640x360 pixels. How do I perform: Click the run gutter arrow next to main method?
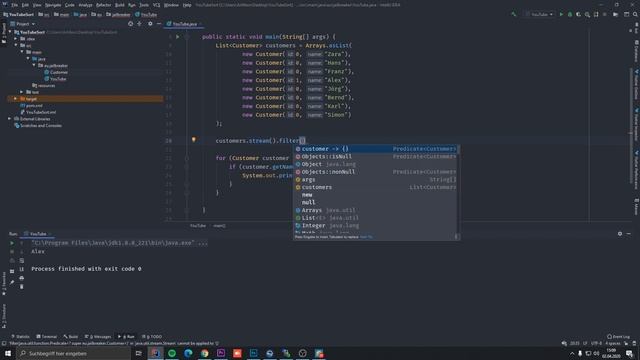coord(178,37)
